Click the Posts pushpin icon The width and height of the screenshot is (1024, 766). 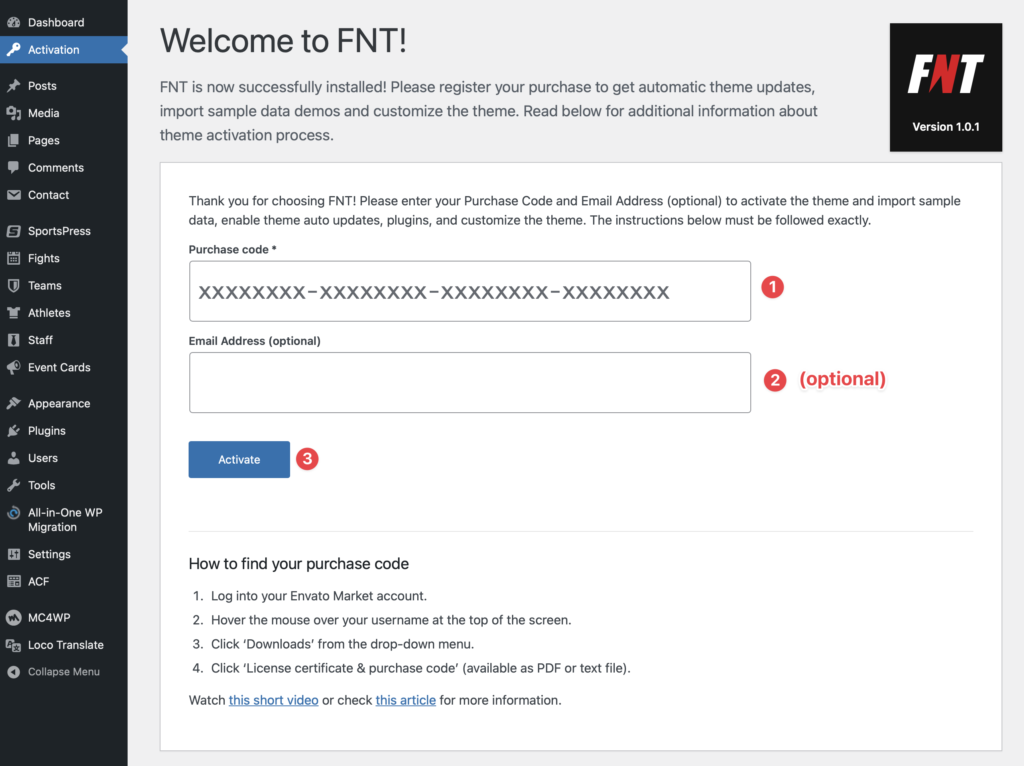14,86
